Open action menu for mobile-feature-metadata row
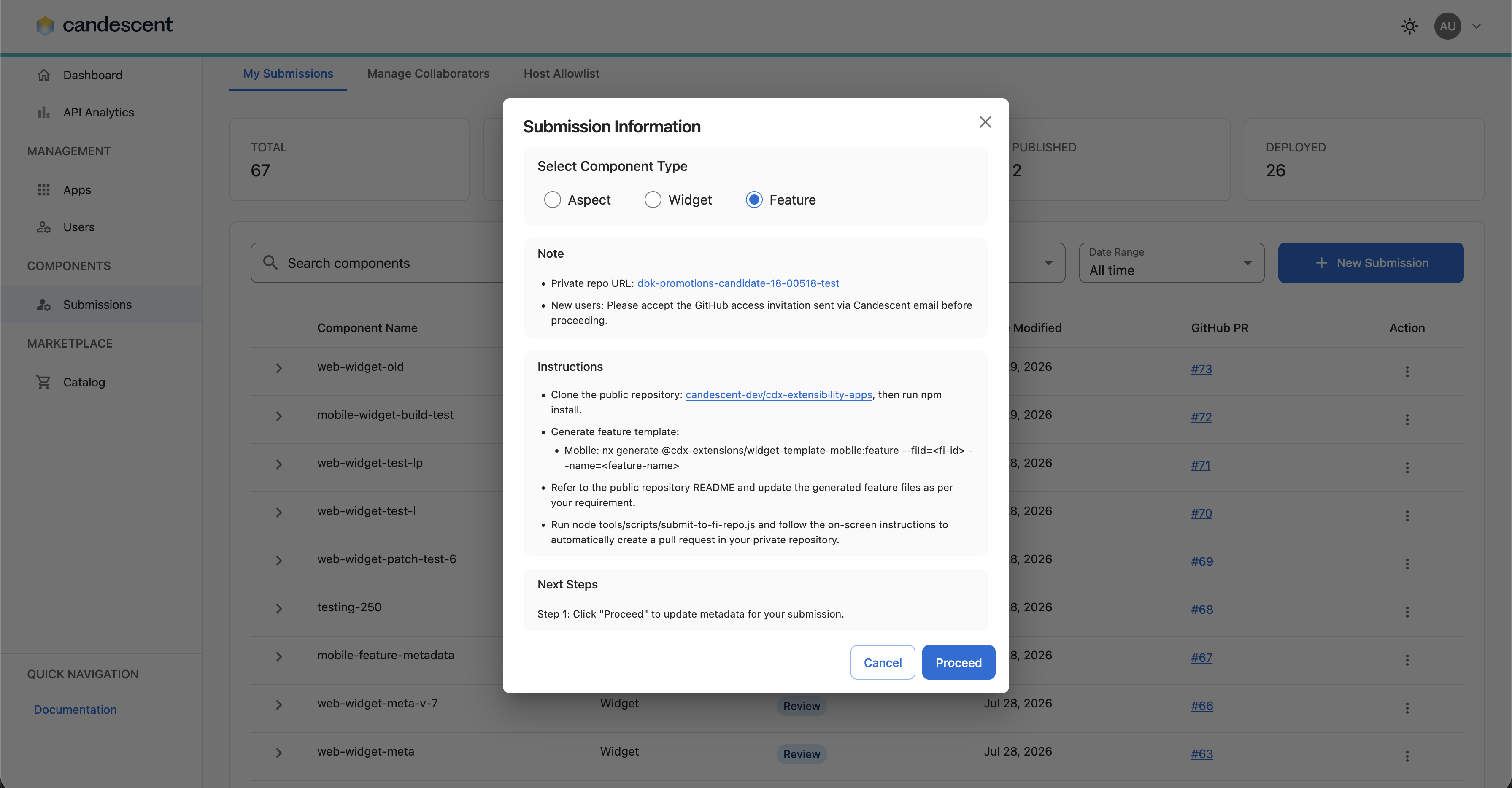This screenshot has height=788, width=1512. (x=1407, y=660)
